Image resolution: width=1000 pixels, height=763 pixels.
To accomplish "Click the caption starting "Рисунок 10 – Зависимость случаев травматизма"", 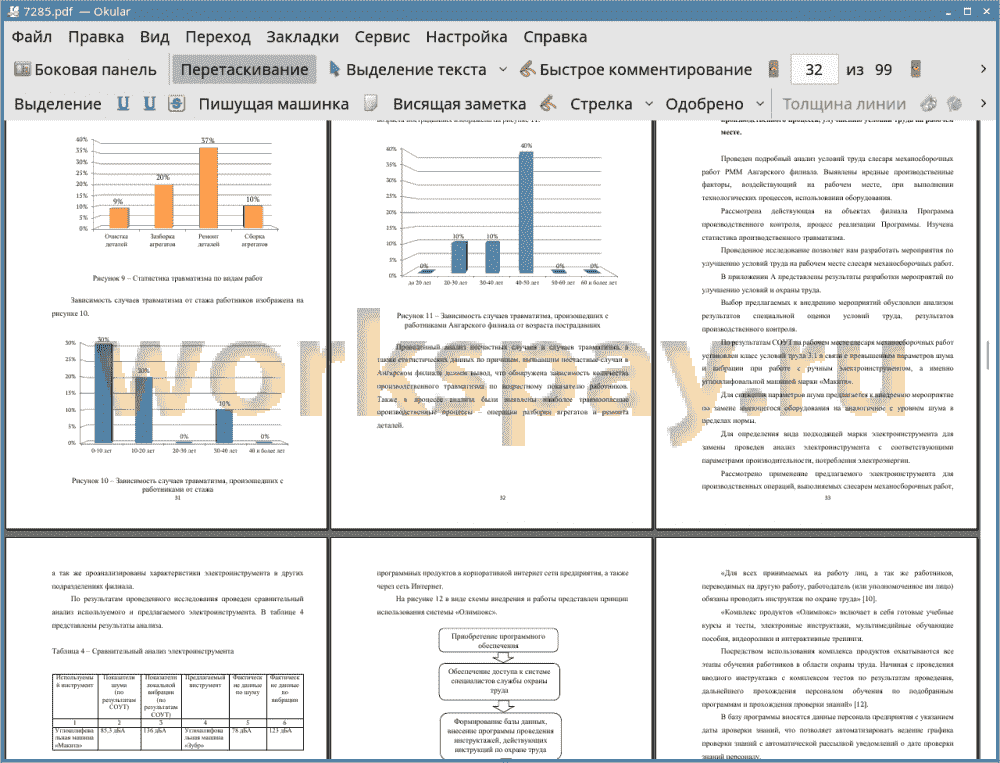I will pos(177,485).
